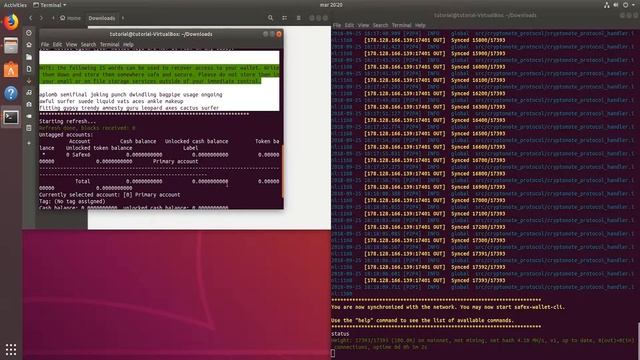Click 'Currently selected account' line
640x360 pixels.
coord(109,195)
